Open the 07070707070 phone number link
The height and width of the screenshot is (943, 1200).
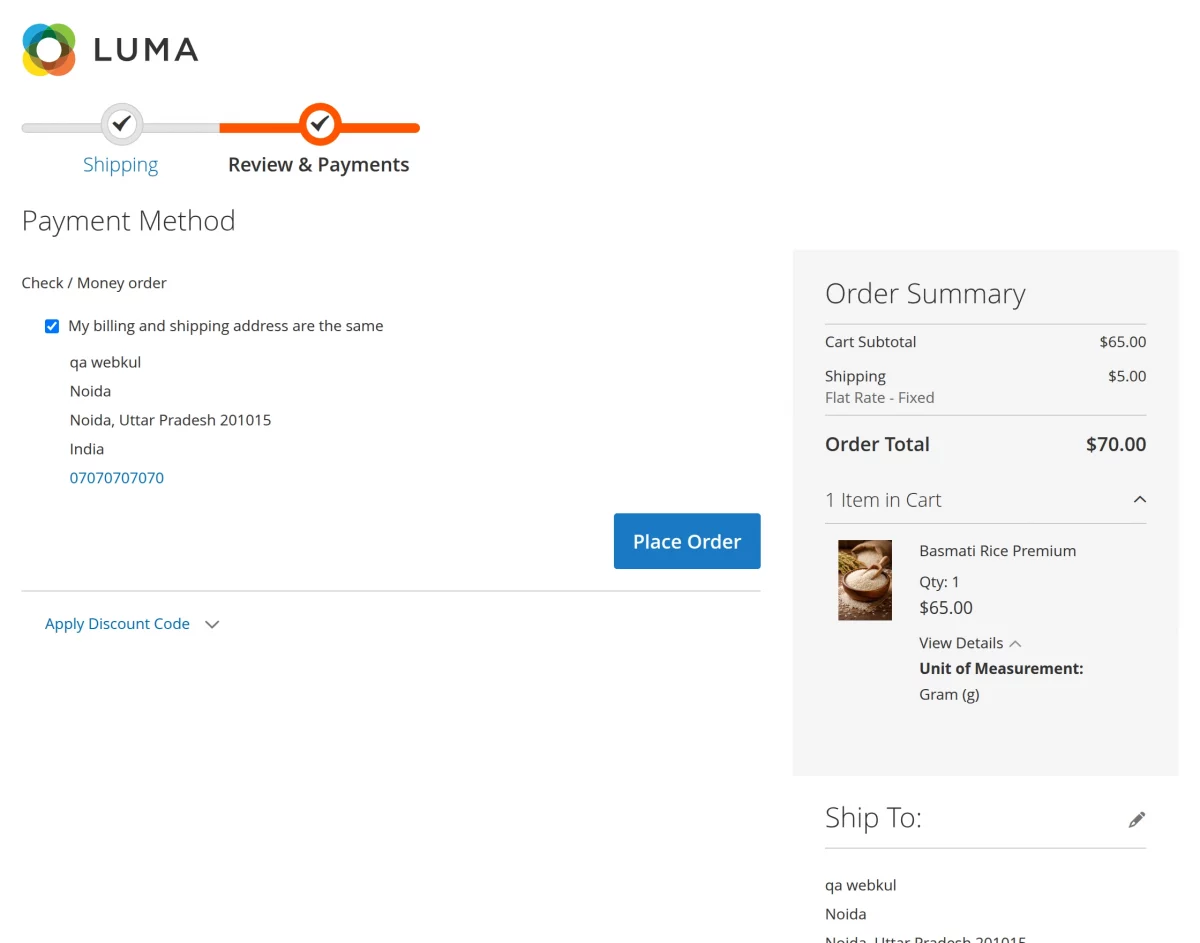(x=116, y=477)
